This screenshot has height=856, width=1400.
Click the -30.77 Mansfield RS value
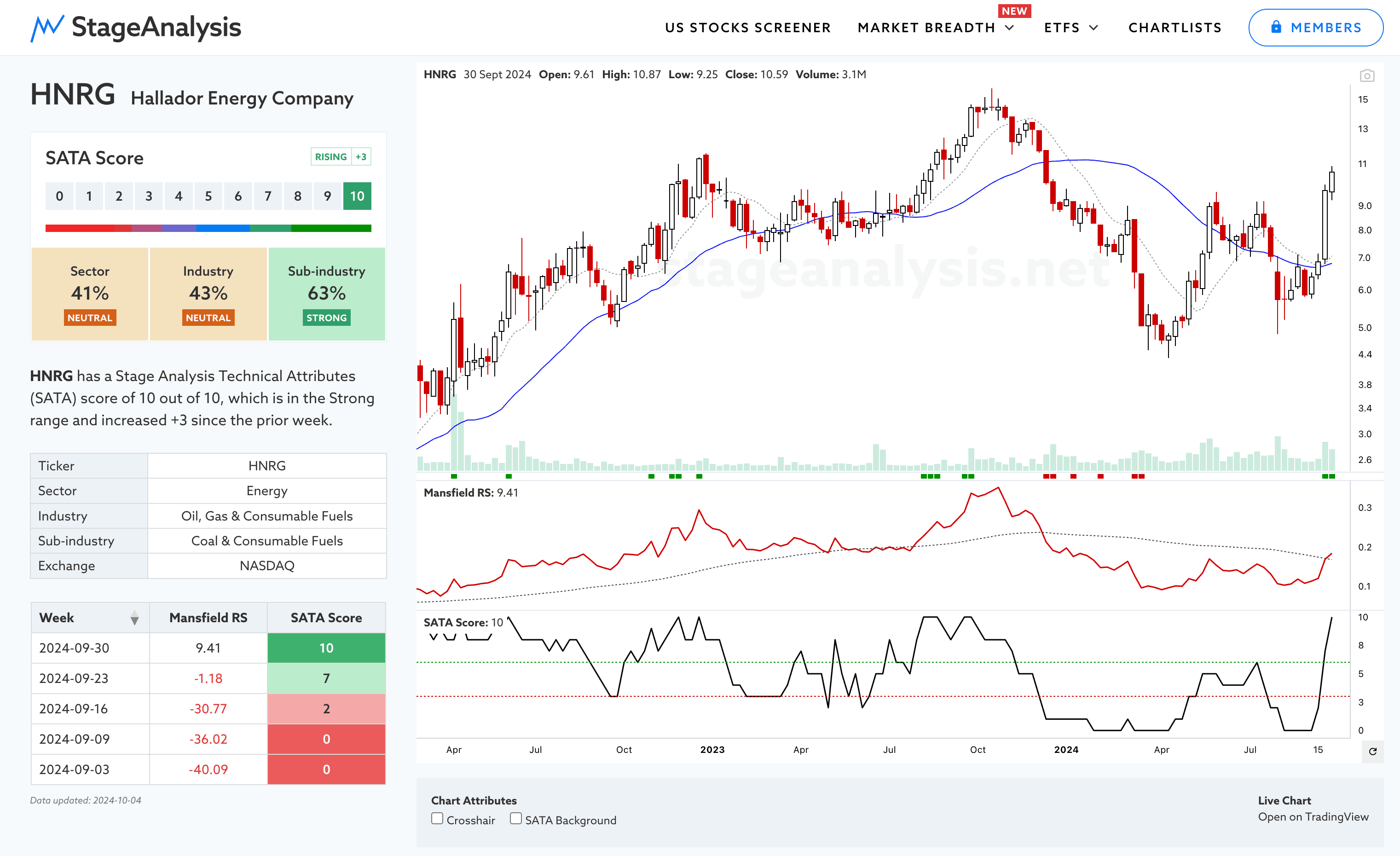point(208,709)
